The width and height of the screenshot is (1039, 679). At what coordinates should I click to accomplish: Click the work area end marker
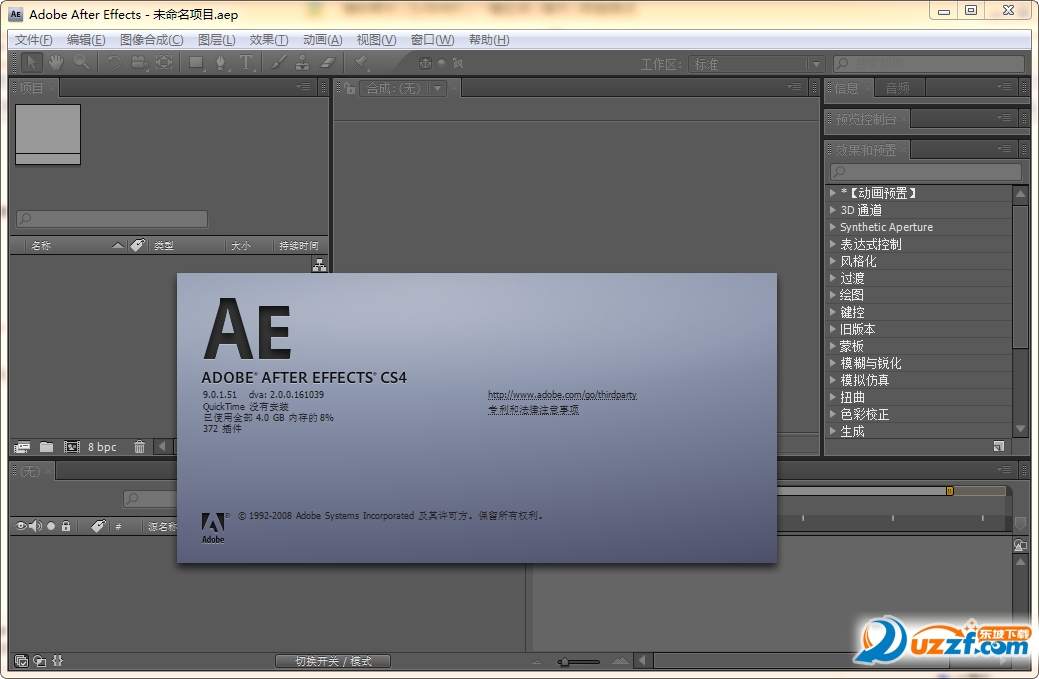click(950, 491)
